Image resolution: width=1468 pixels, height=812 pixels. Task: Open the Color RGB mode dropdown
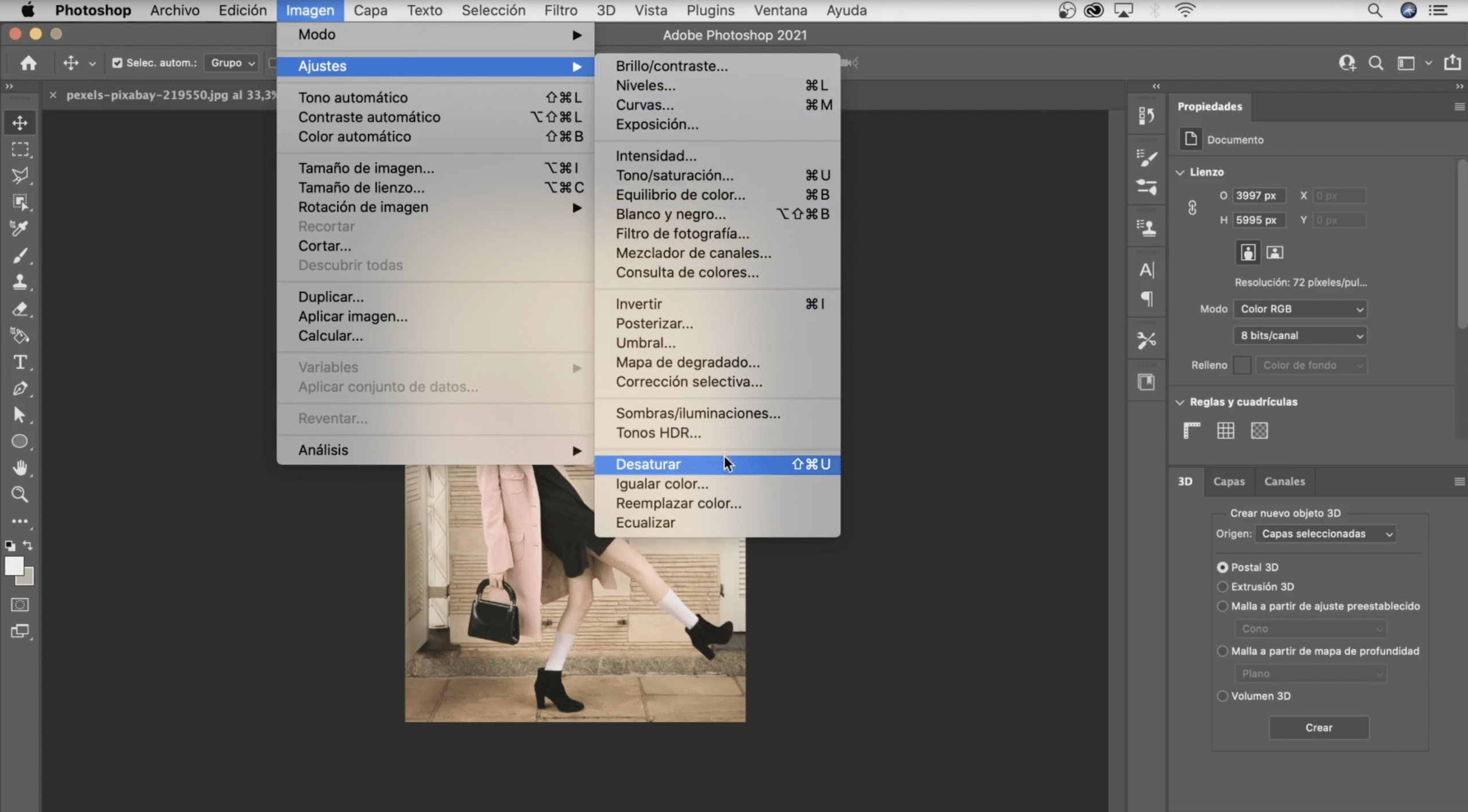(1299, 309)
